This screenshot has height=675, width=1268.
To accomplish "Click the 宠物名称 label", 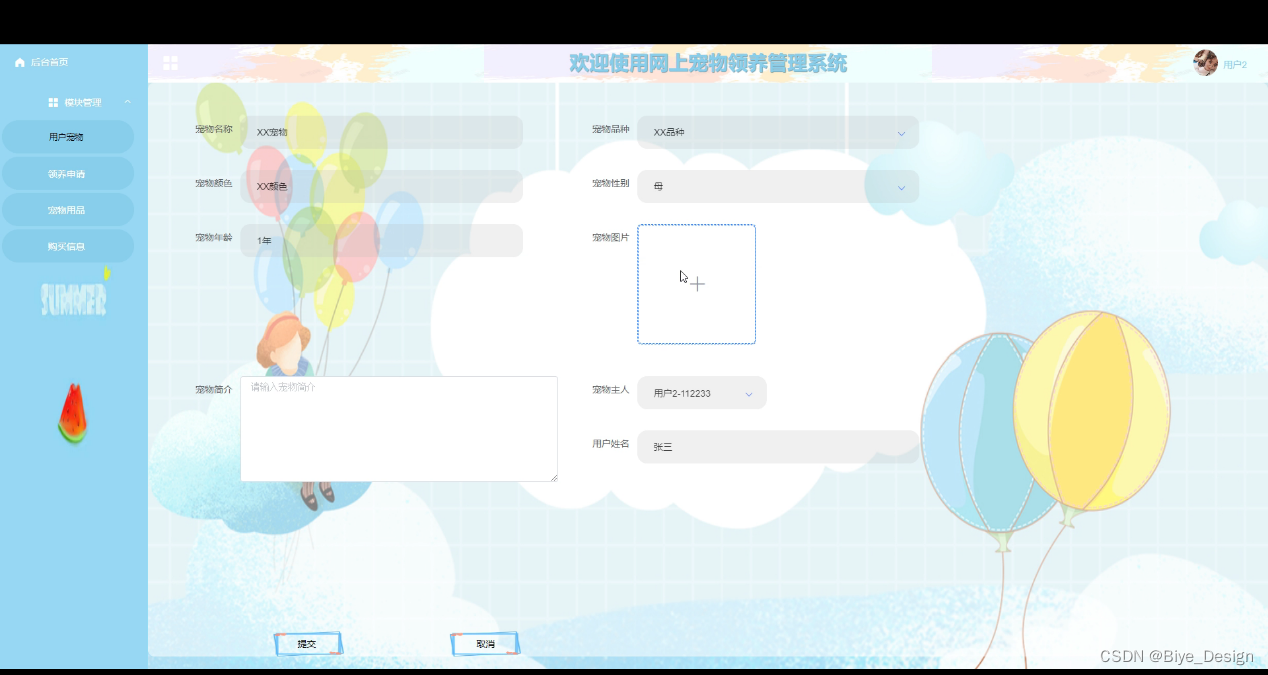I will point(214,129).
